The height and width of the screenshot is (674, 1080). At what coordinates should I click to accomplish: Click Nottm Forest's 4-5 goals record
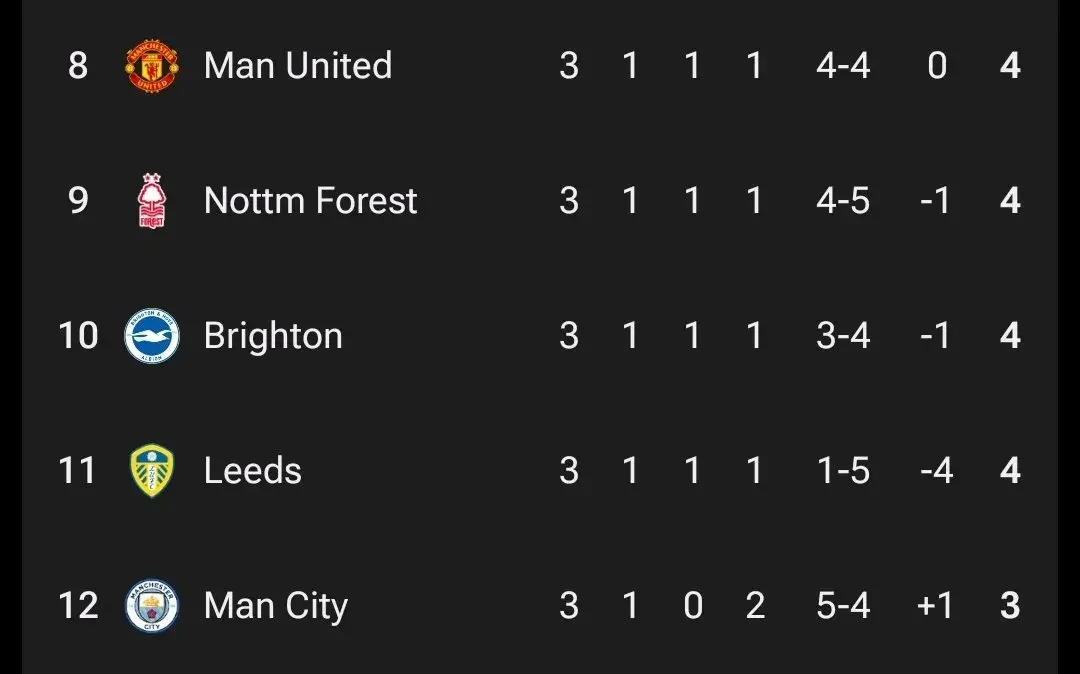click(842, 201)
